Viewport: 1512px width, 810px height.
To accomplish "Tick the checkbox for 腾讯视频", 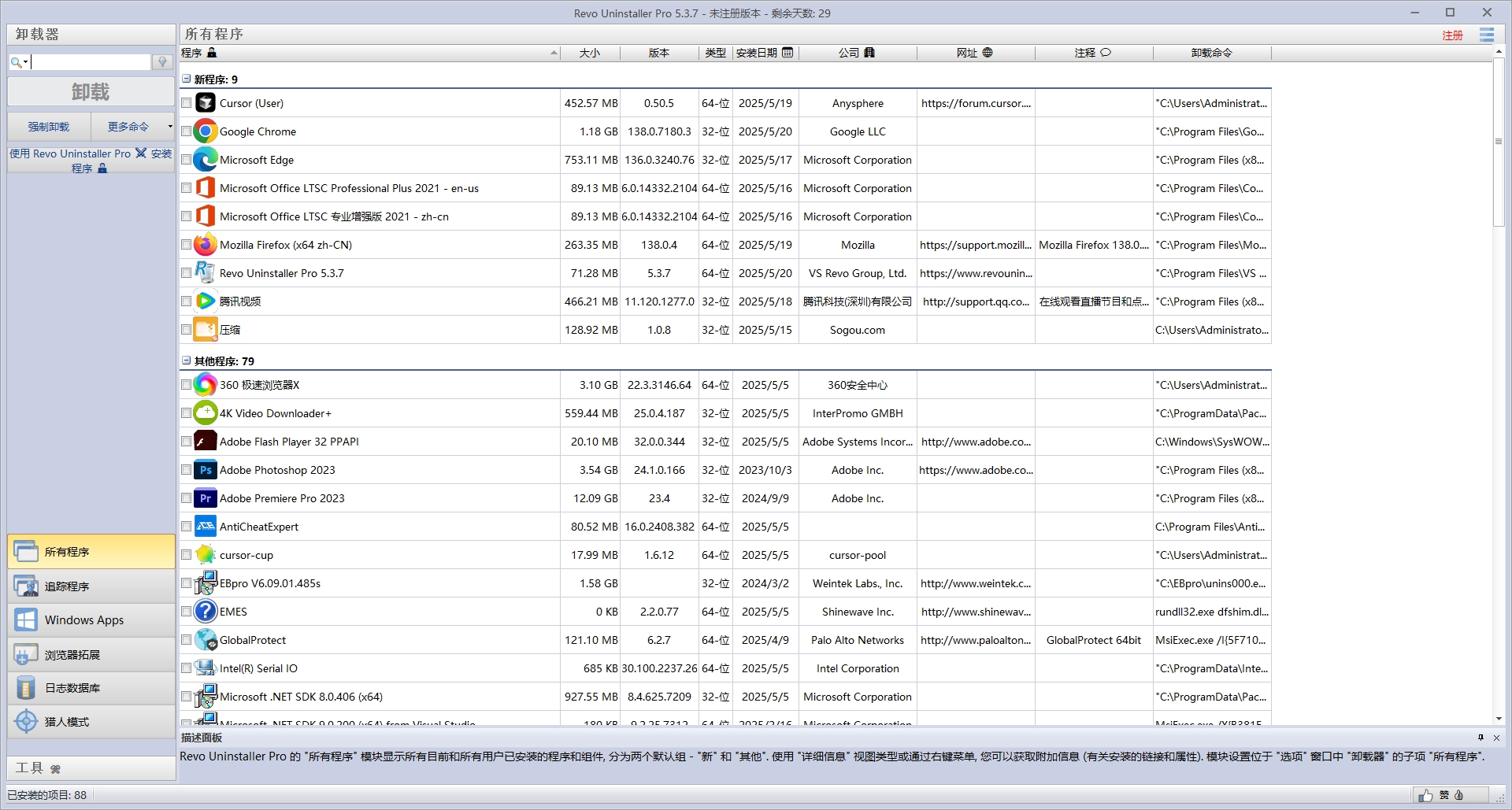I will click(x=187, y=301).
